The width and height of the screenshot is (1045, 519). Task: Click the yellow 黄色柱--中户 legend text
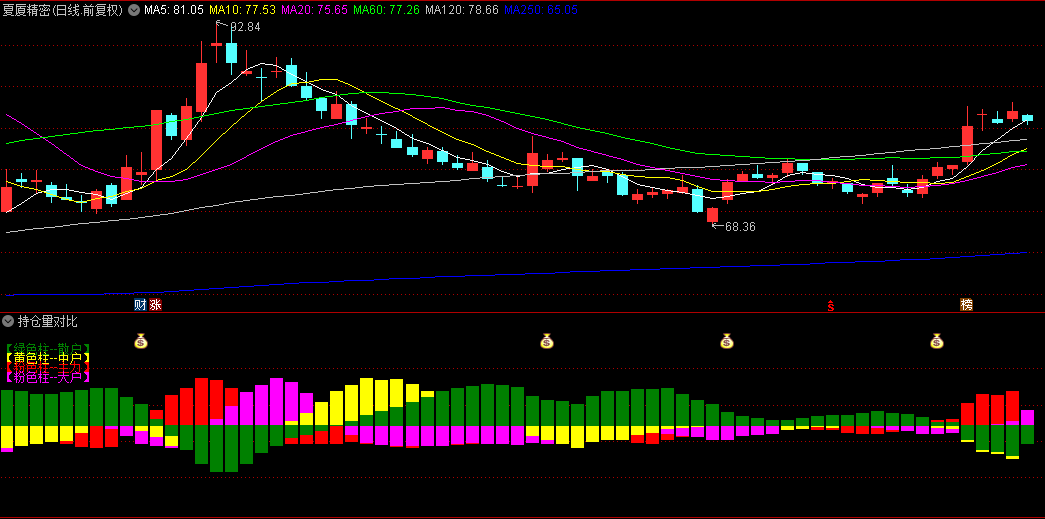(47, 358)
